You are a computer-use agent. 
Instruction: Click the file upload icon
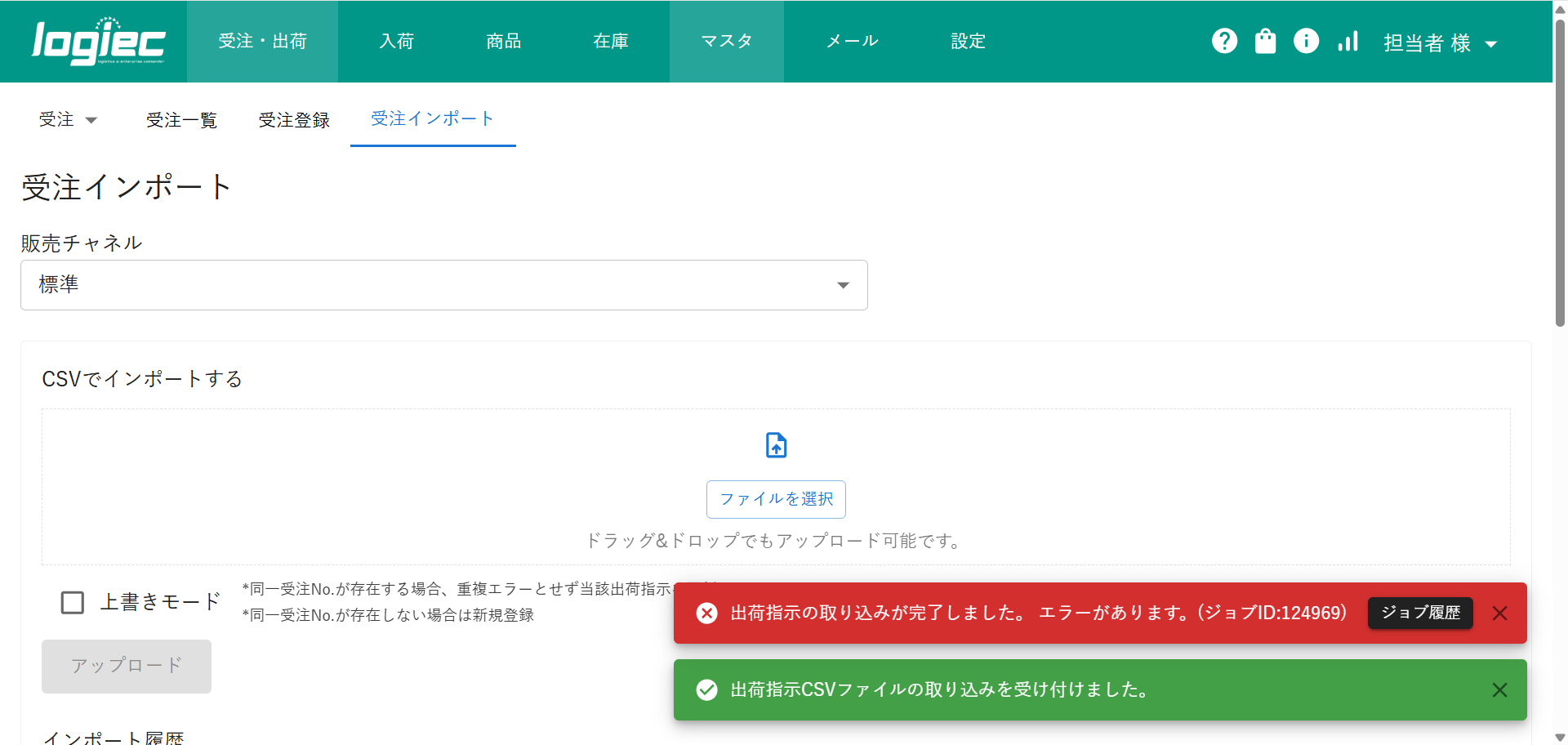tap(776, 445)
